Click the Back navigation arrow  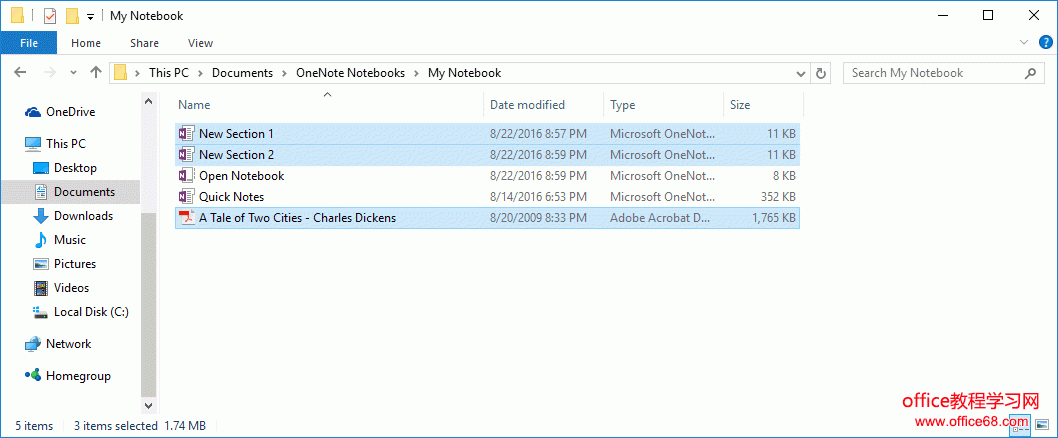point(20,73)
